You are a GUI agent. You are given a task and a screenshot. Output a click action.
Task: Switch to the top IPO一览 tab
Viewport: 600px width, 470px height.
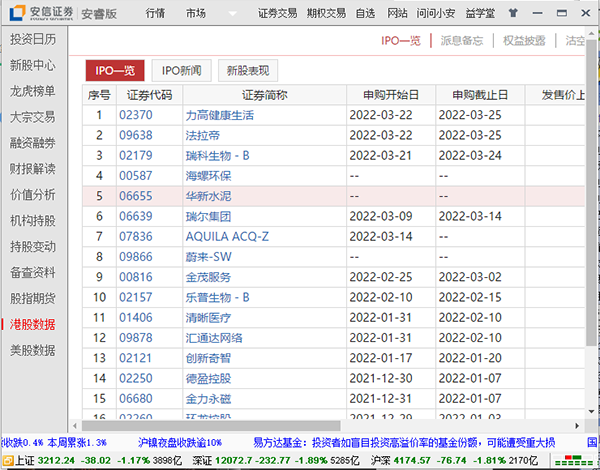tap(401, 41)
